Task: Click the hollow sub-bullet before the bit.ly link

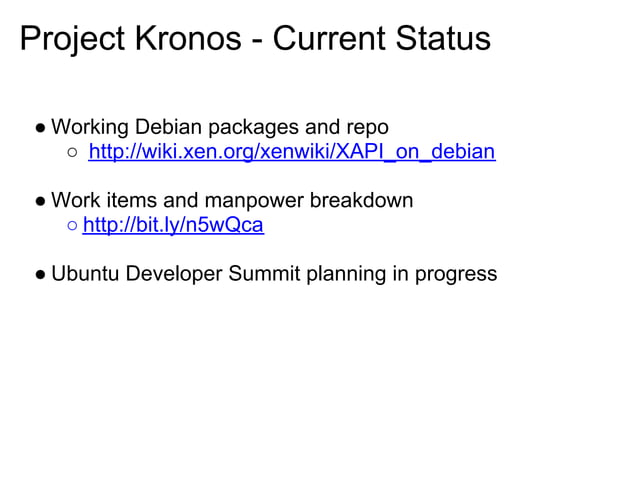Action: [x=73, y=226]
